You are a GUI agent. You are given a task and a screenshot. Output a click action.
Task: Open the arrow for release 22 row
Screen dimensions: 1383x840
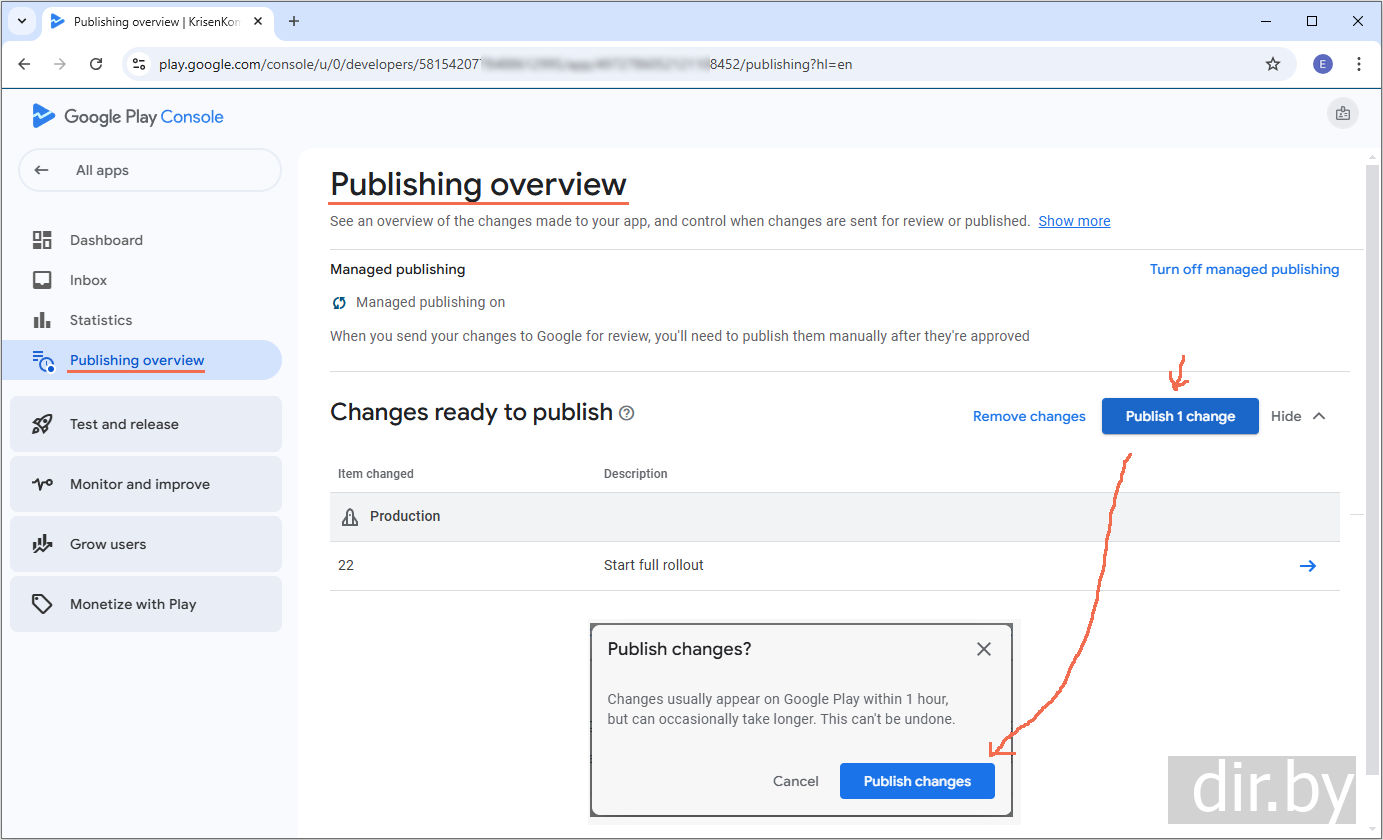pyautogui.click(x=1307, y=566)
